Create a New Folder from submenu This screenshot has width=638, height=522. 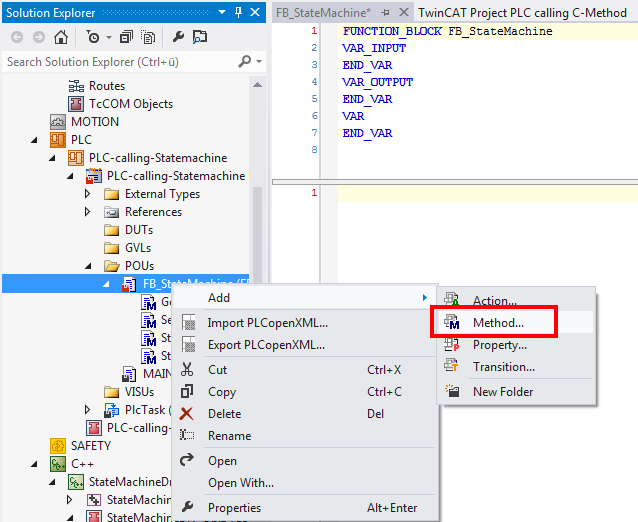[517, 392]
